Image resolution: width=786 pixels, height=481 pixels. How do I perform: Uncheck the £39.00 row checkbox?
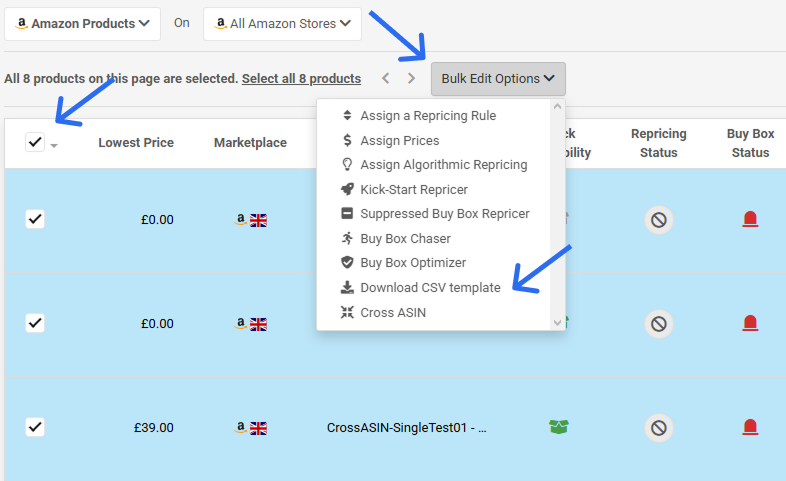[x=35, y=427]
